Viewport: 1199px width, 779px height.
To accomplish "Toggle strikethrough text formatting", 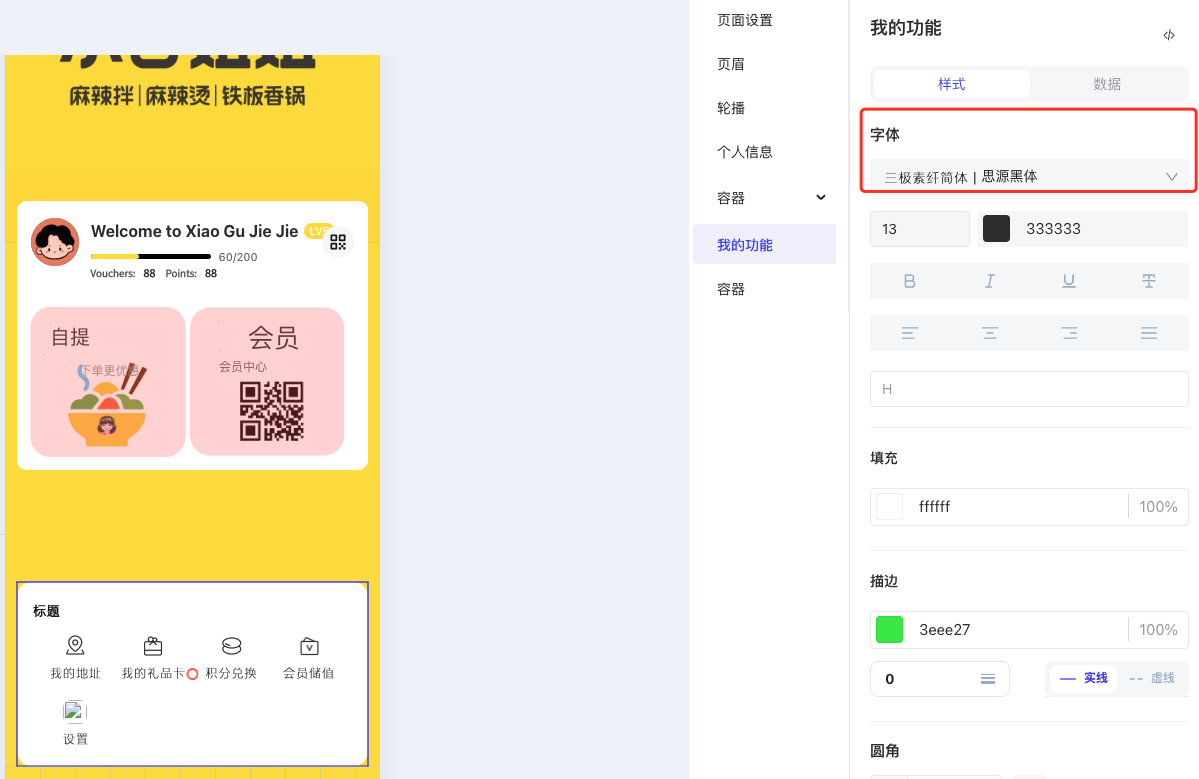I will tap(1148, 281).
